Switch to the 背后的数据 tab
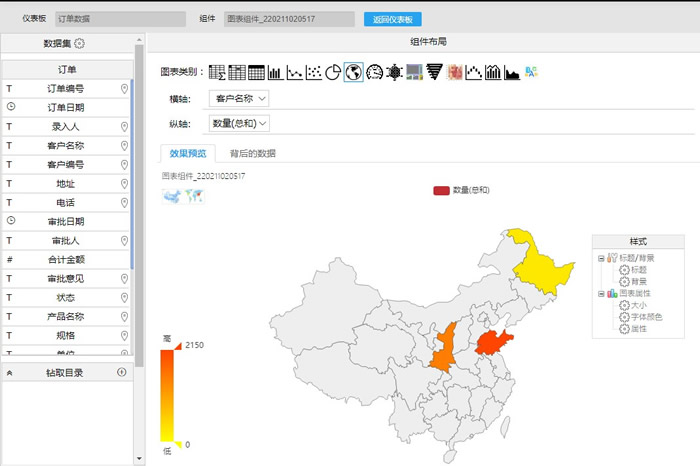This screenshot has width=700, height=466. pos(252,153)
